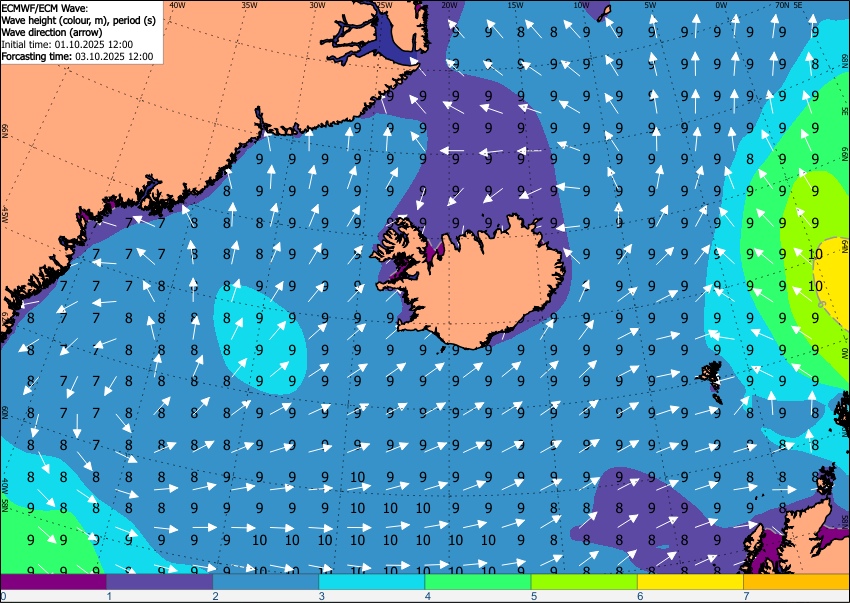850x603 pixels.
Task: Click the 'Wave direction (arrow)' line
Action: pyautogui.click(x=52, y=32)
